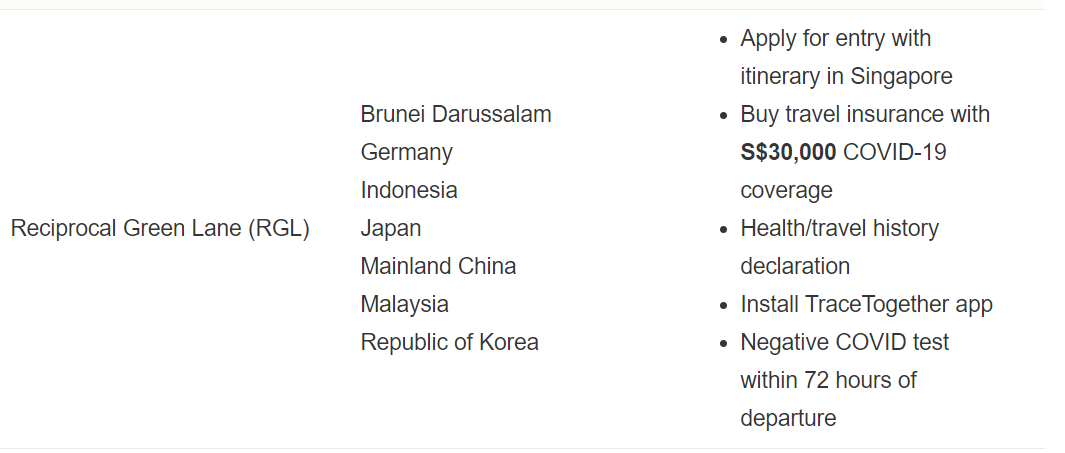Select the Mainland China entry

pos(438,267)
